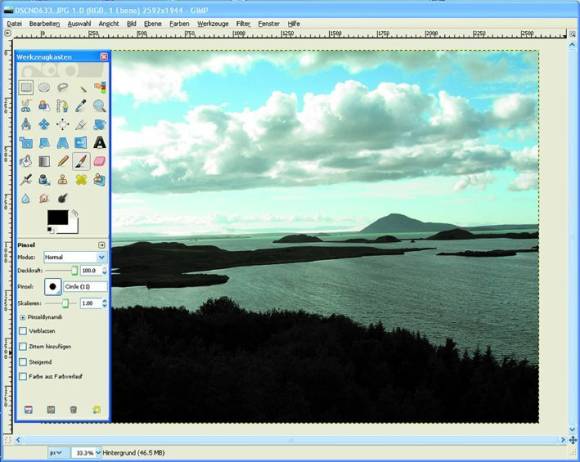Open the Werkzeuge menu
580x462 pixels.
click(x=213, y=24)
